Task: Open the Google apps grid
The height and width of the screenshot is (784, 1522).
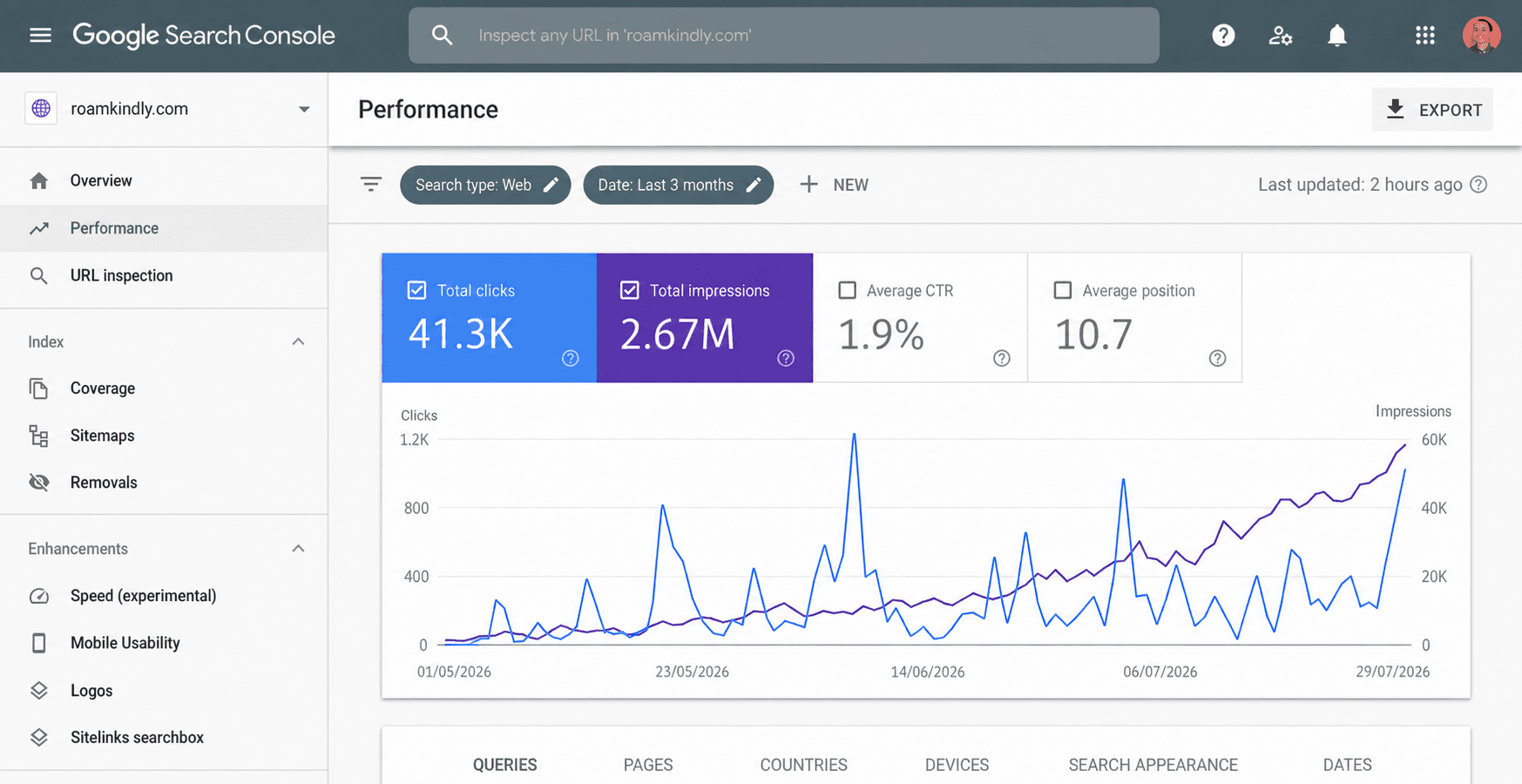Action: click(x=1425, y=35)
